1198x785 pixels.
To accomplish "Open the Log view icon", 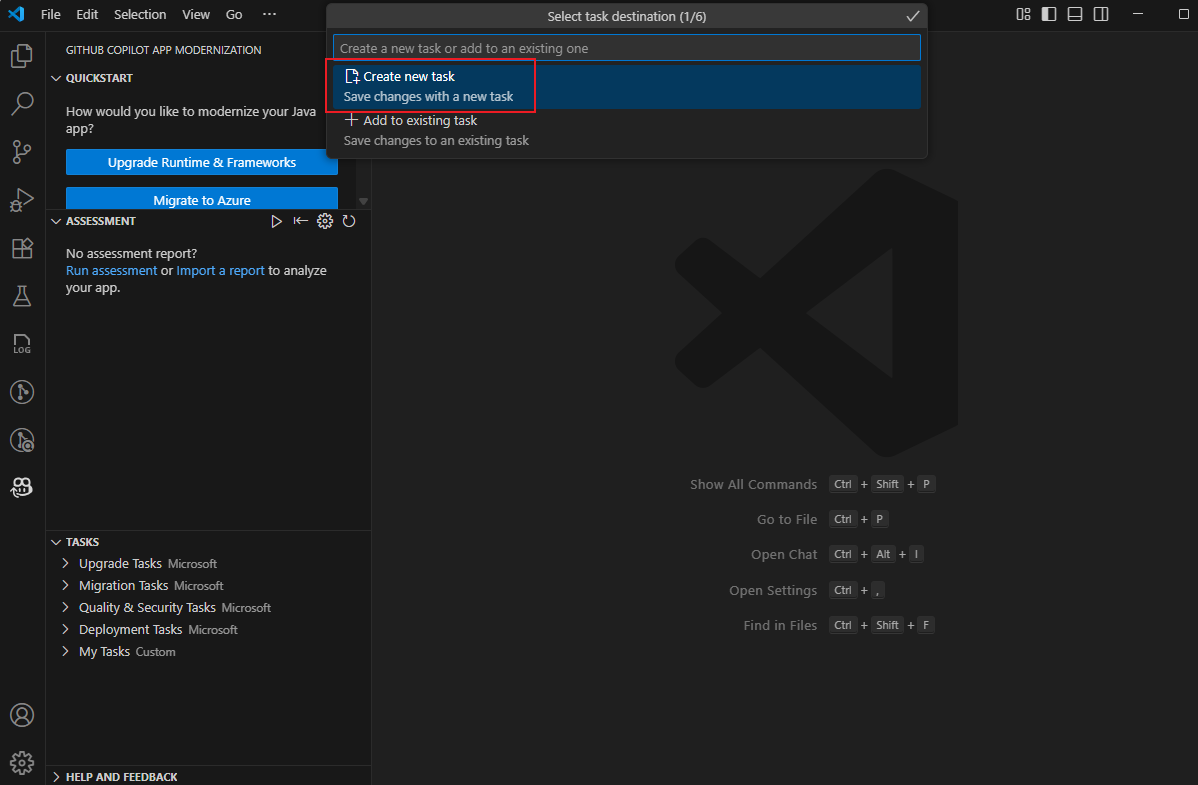I will pyautogui.click(x=22, y=344).
